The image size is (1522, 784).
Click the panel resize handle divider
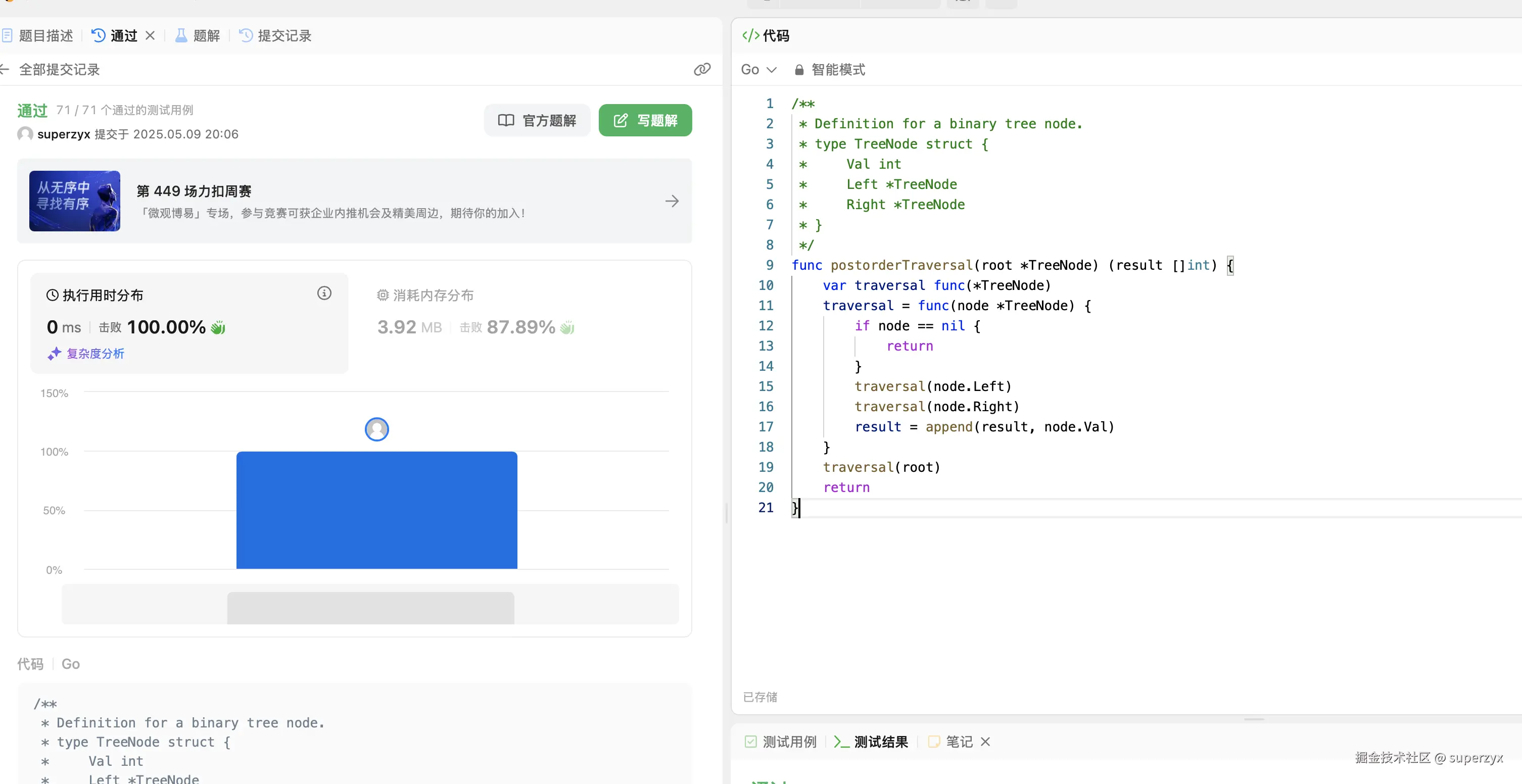click(727, 513)
